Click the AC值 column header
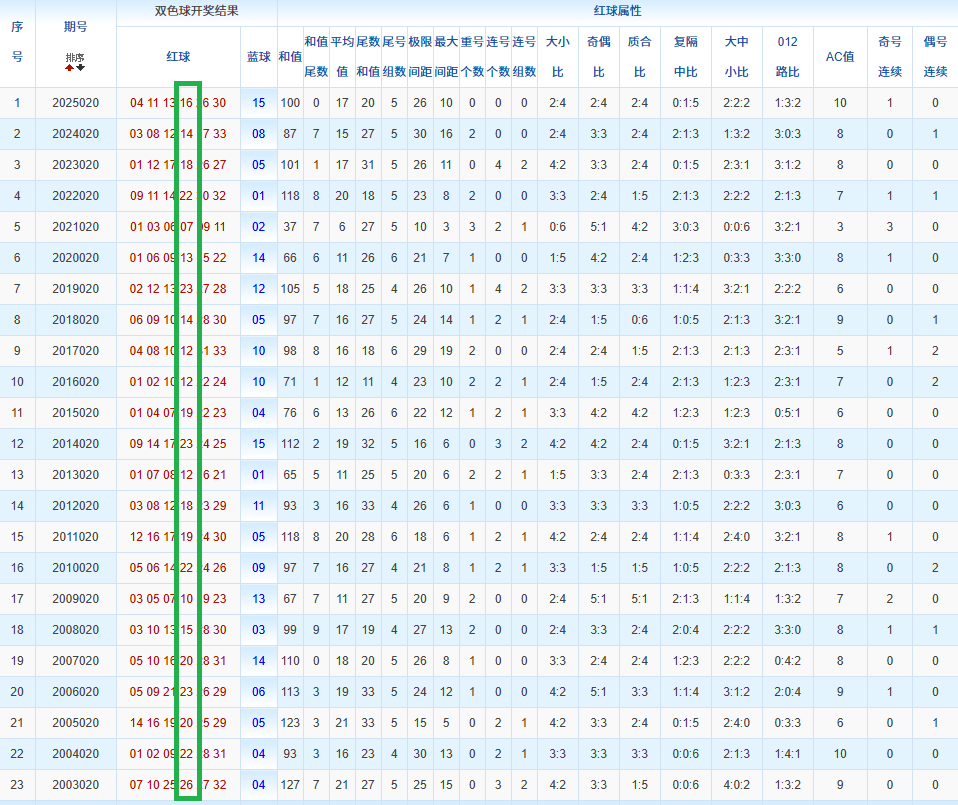This screenshot has height=805, width=958. 841,57
